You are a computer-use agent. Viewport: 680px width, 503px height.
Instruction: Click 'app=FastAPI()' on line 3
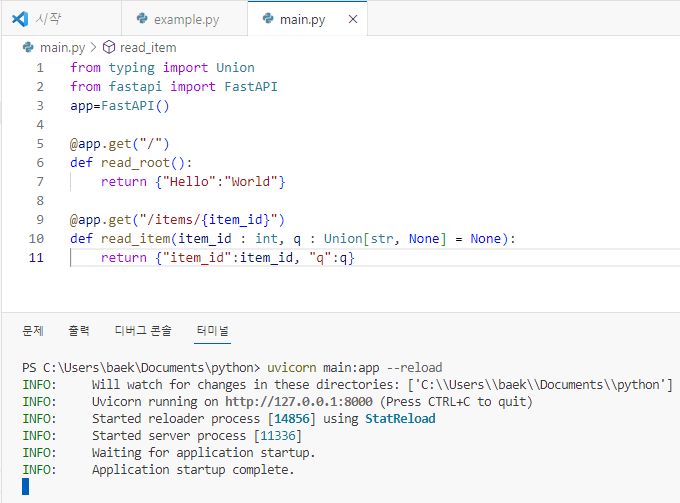pyautogui.click(x=120, y=106)
